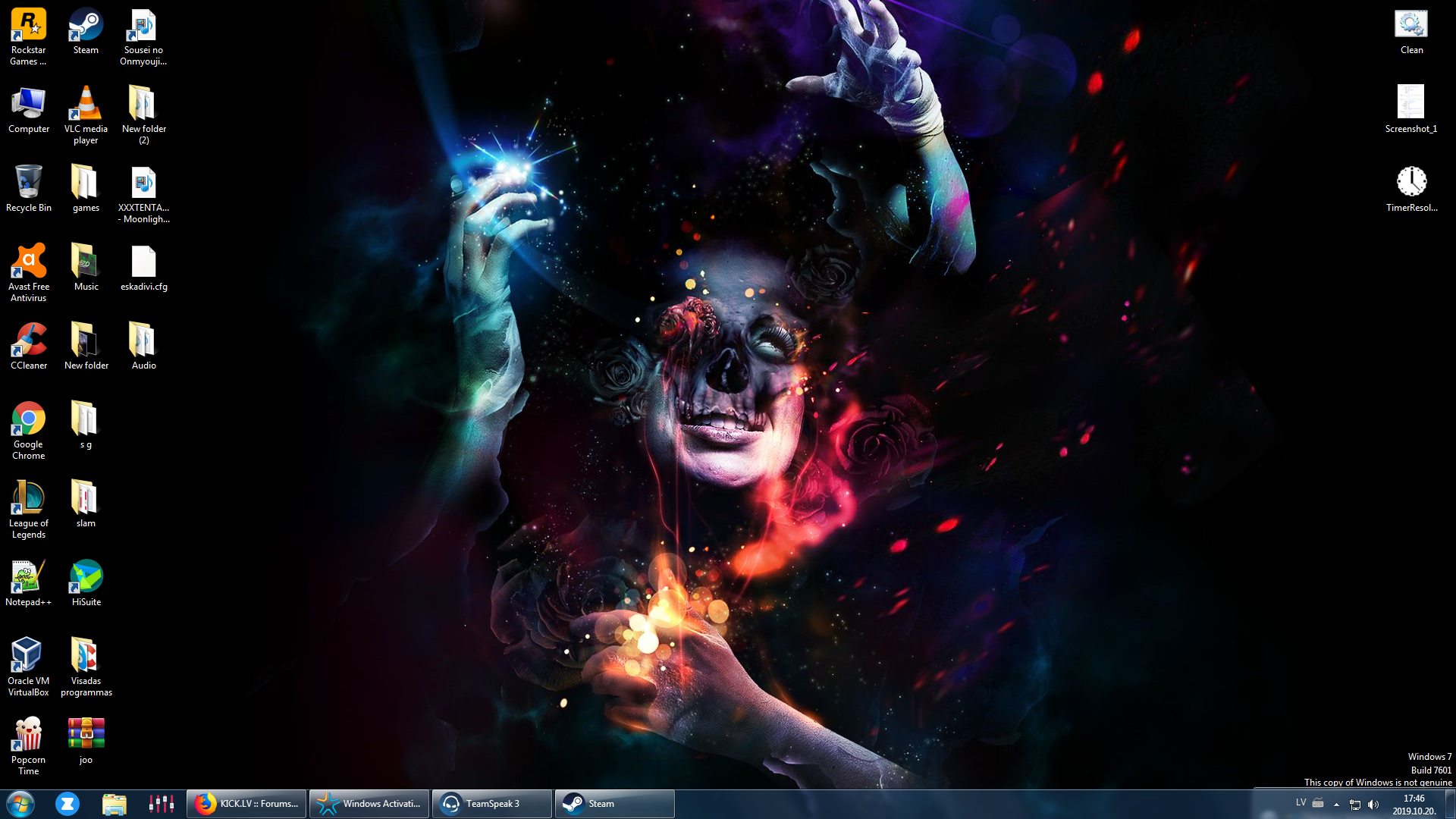Launch Google Chrome shortcut

coord(28,431)
